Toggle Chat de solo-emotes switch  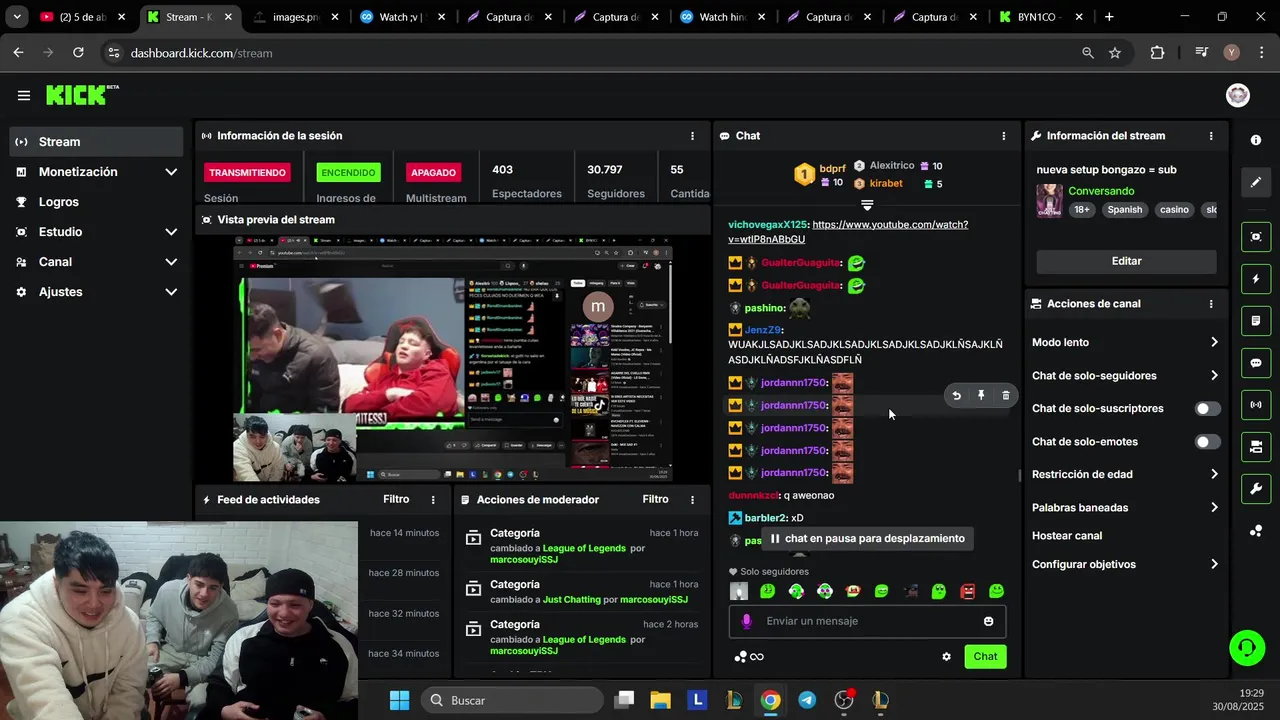pyautogui.click(x=1208, y=442)
